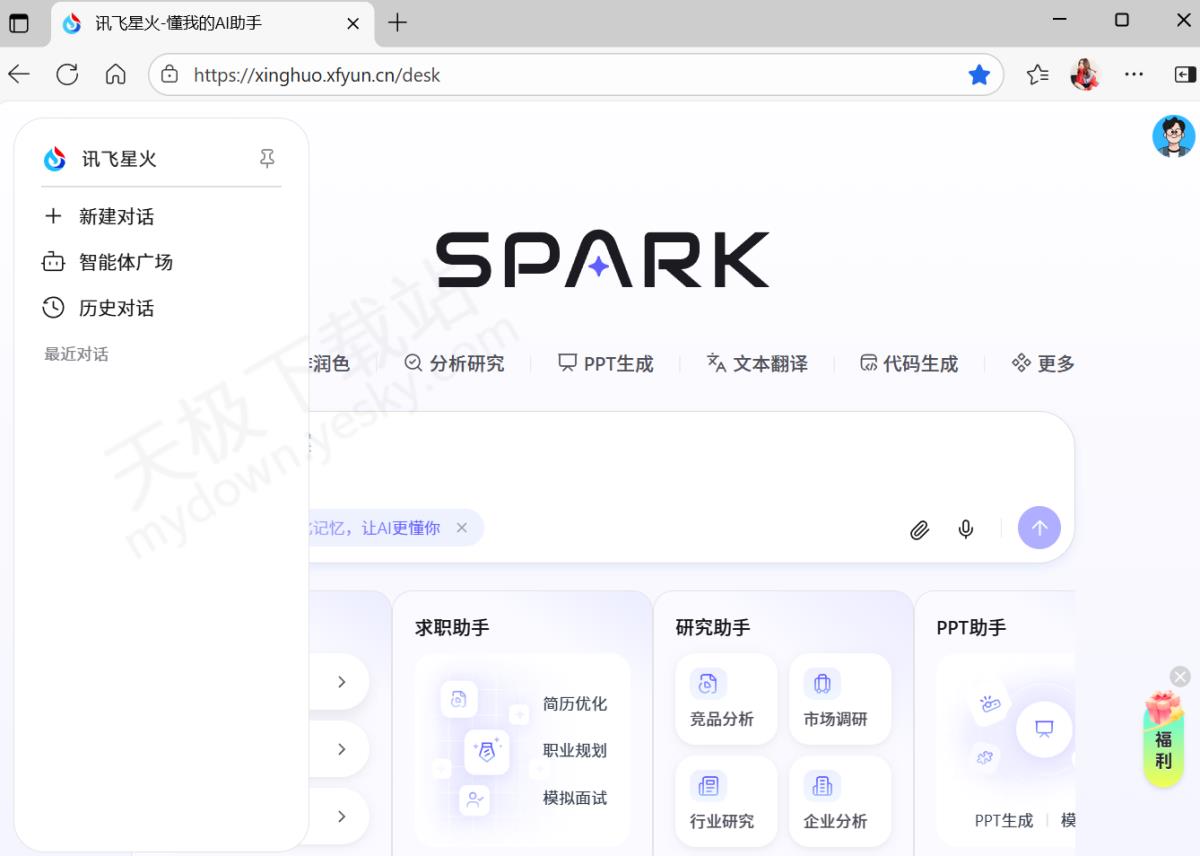Pin the sidebar with the pushpin icon

pos(267,159)
